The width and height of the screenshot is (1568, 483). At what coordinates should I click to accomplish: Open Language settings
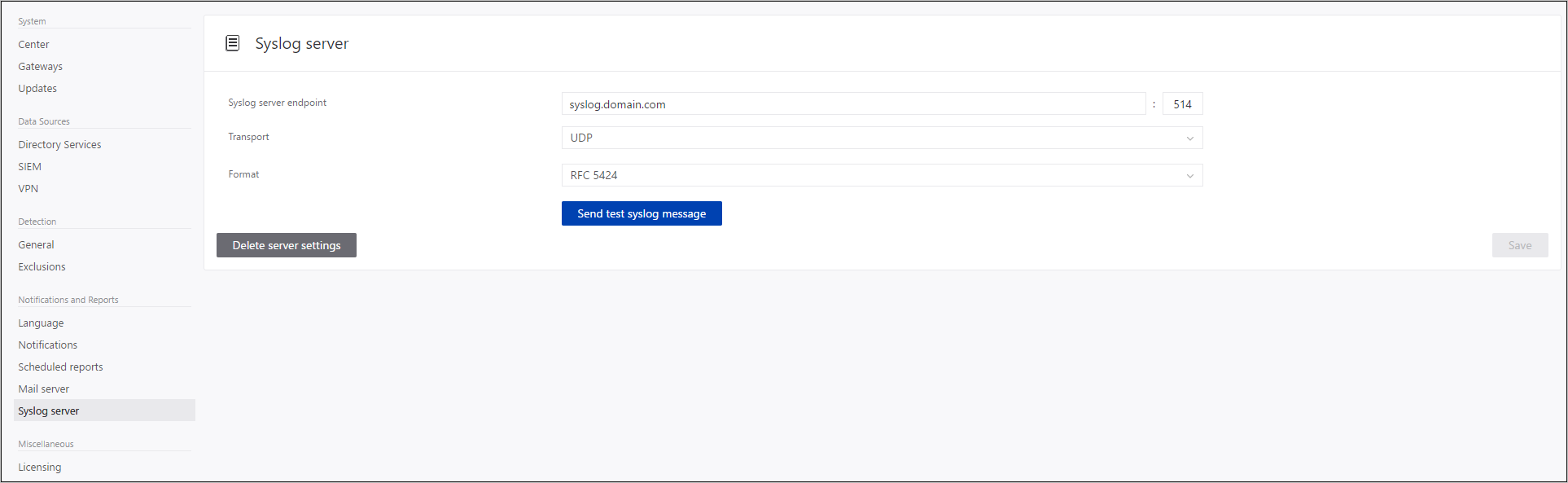pos(41,323)
